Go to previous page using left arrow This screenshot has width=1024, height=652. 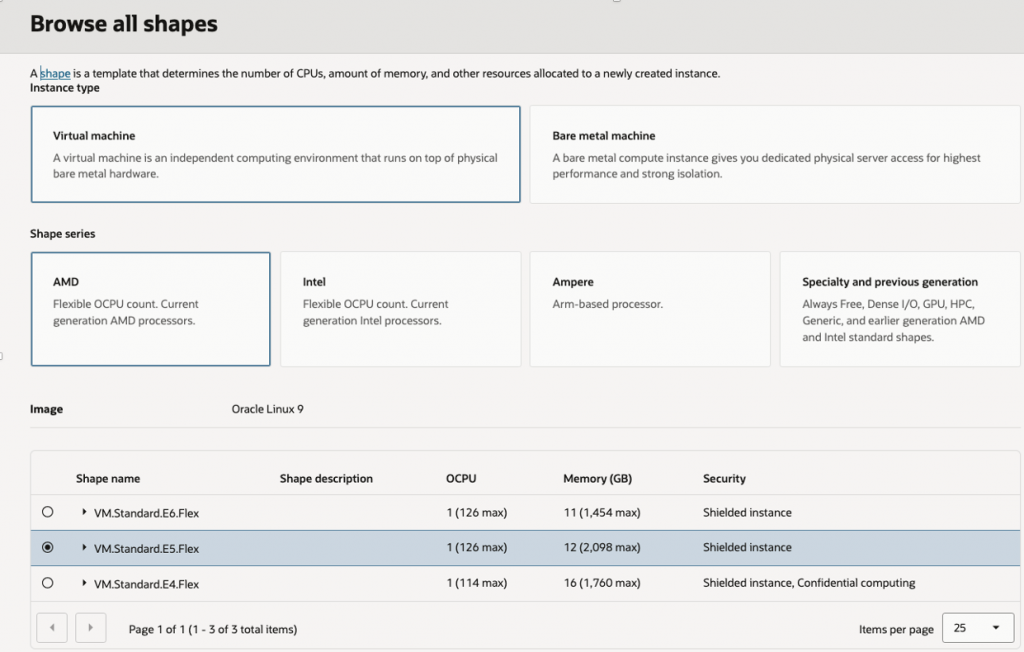tap(52, 628)
